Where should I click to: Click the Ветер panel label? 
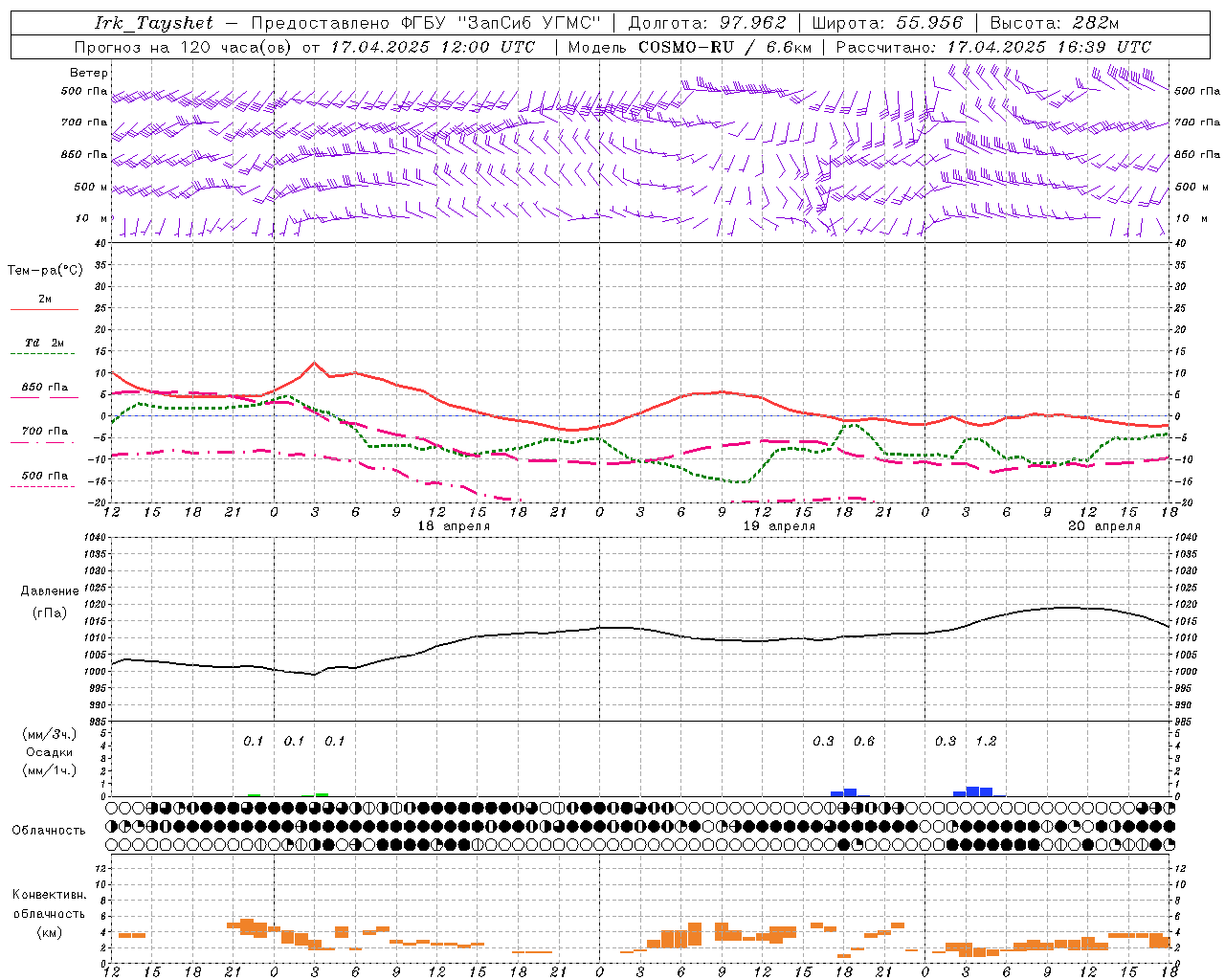coord(89,73)
